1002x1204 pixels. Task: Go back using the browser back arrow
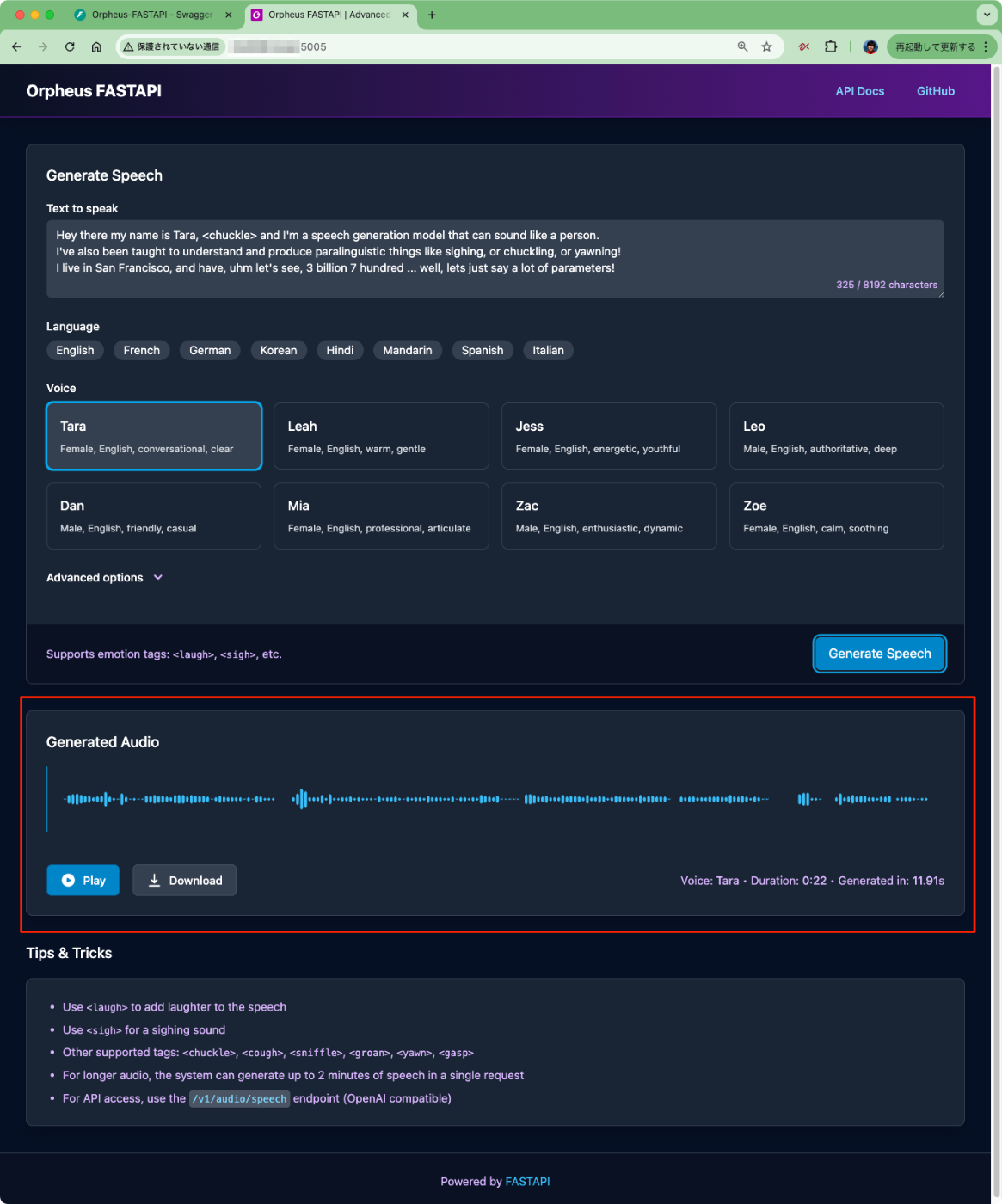point(16,46)
